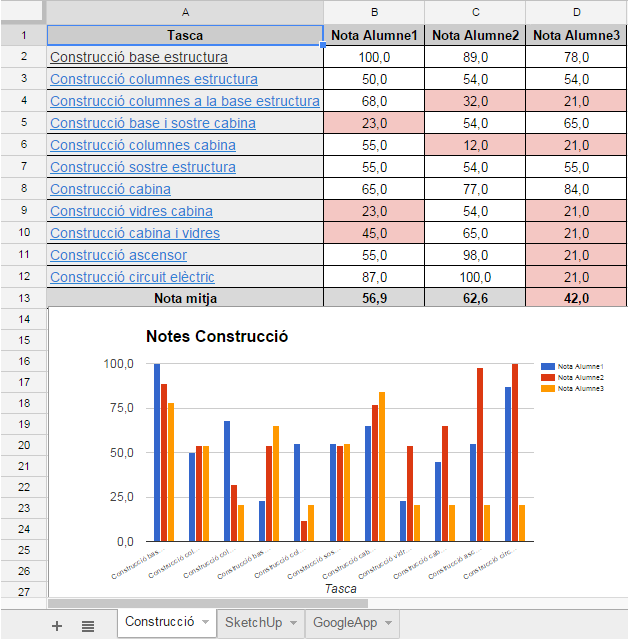Click the red Nota Alumne2 legend swatch

[x=548, y=377]
